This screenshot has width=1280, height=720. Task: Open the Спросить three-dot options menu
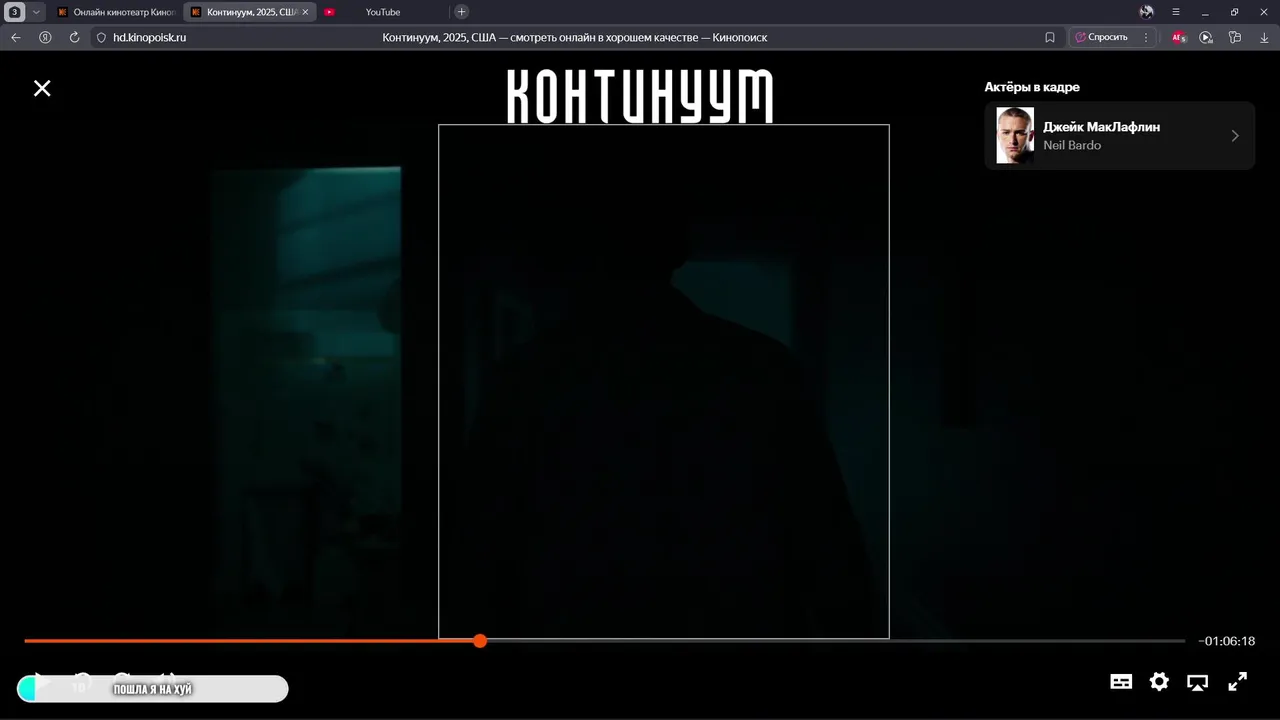[x=1146, y=37]
